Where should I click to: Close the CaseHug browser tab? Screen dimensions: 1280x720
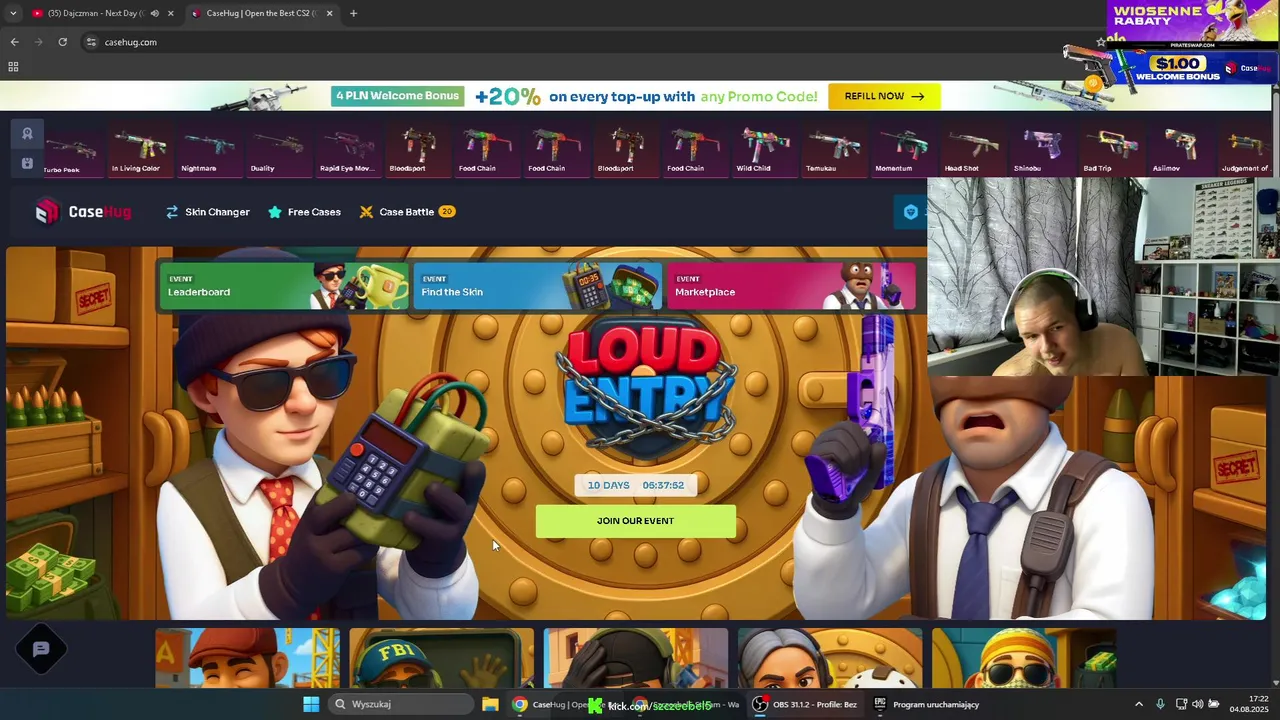click(x=329, y=13)
